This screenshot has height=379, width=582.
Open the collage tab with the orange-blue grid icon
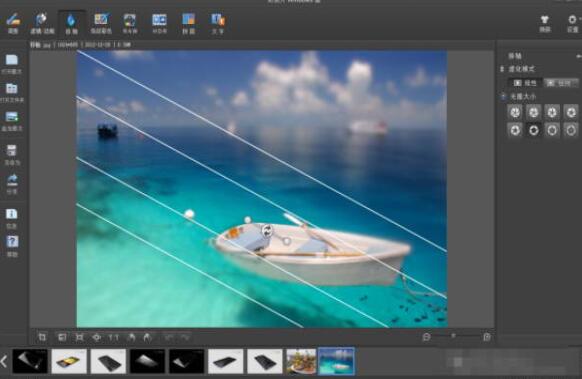(189, 23)
